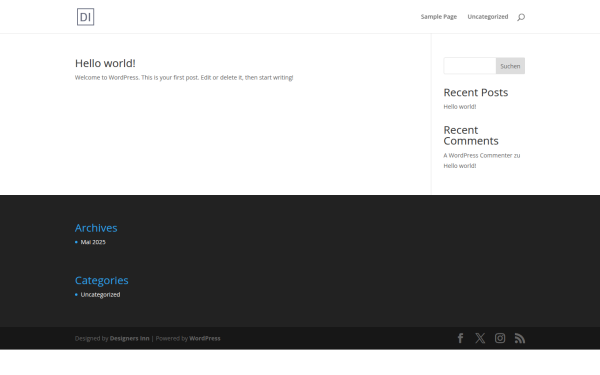This screenshot has width=600, height=375.
Task: Open the X (Twitter) footer icon
Action: [480, 338]
